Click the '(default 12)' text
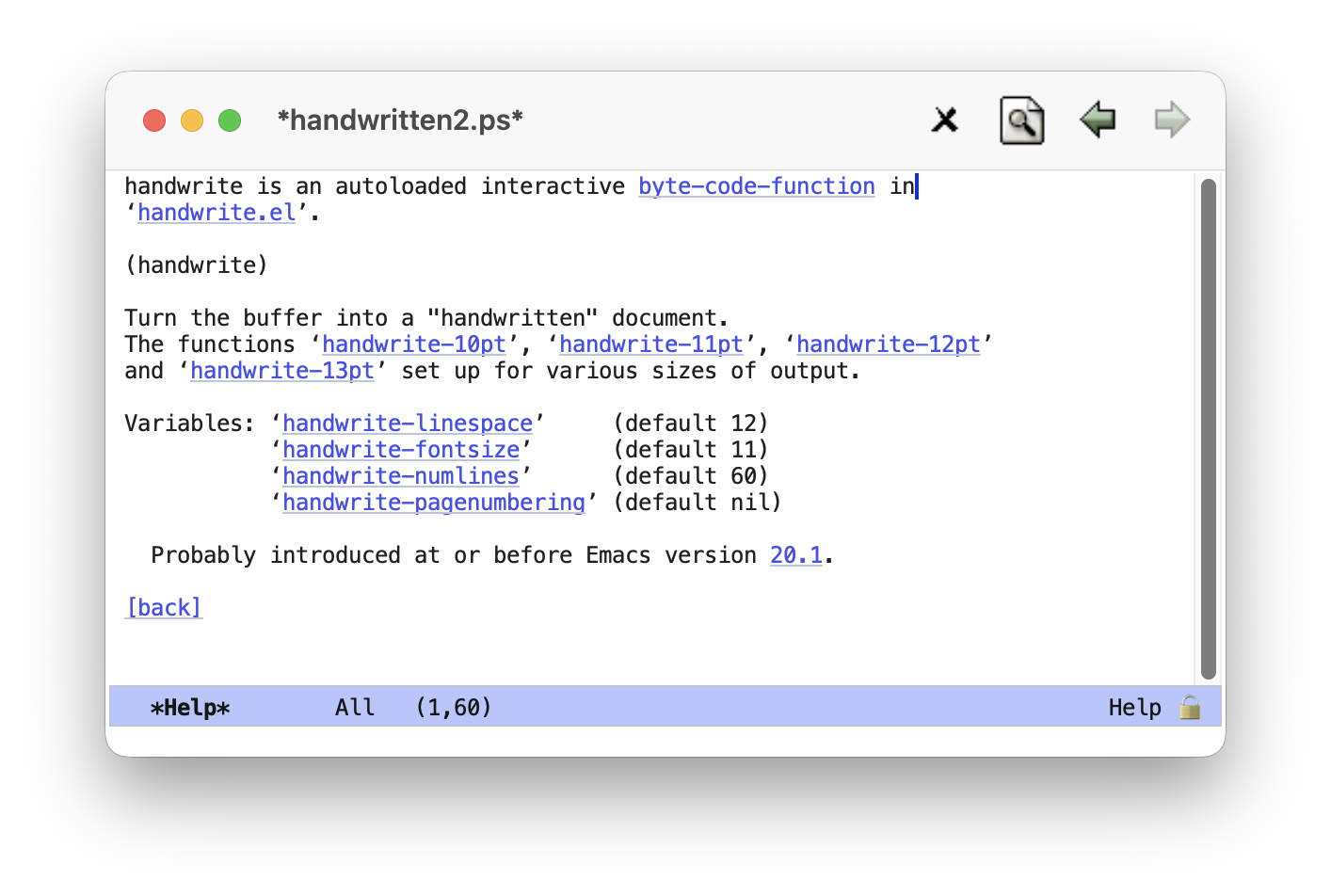The image size is (1331, 896). coord(691,424)
